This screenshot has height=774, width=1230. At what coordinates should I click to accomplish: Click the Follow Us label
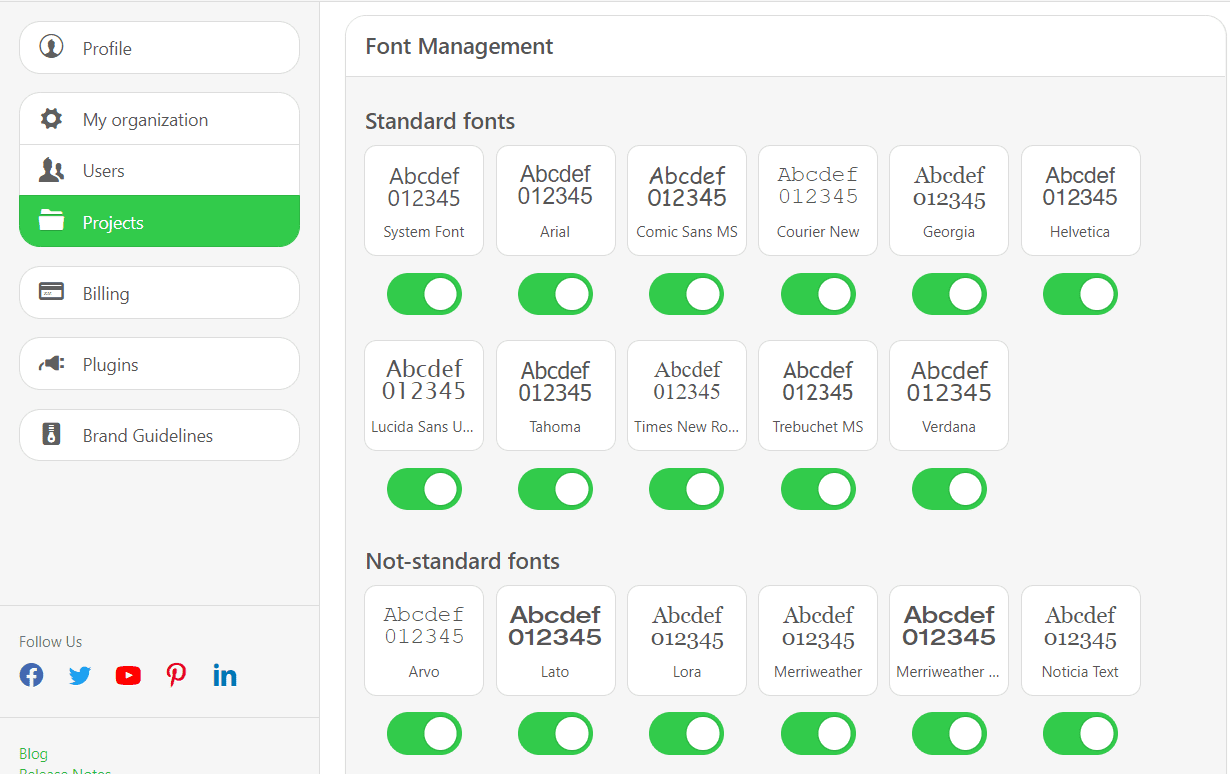(x=51, y=642)
